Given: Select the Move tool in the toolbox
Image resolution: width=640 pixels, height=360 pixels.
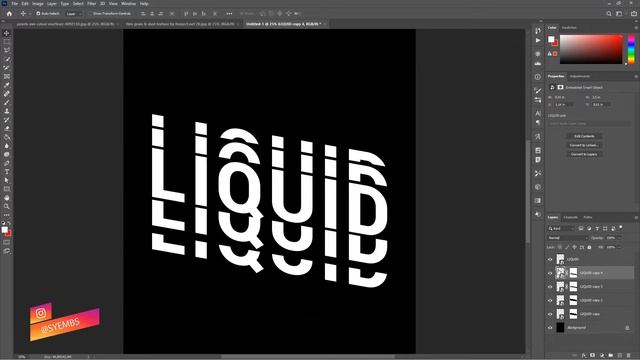Looking at the screenshot, I should point(7,33).
